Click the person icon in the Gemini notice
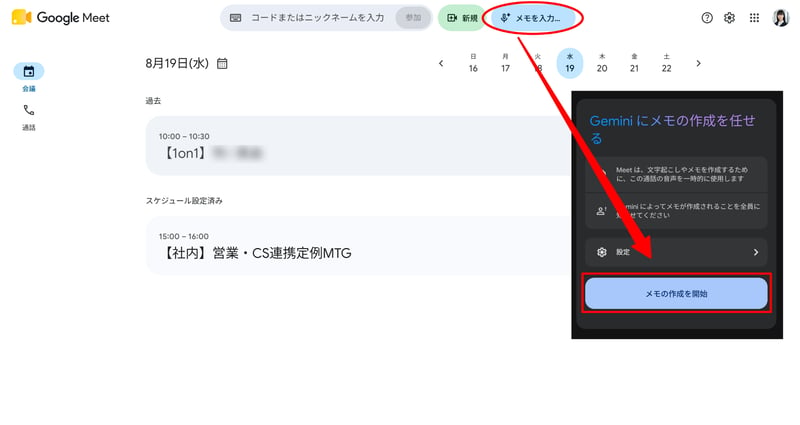This screenshot has width=800, height=425. [x=602, y=211]
